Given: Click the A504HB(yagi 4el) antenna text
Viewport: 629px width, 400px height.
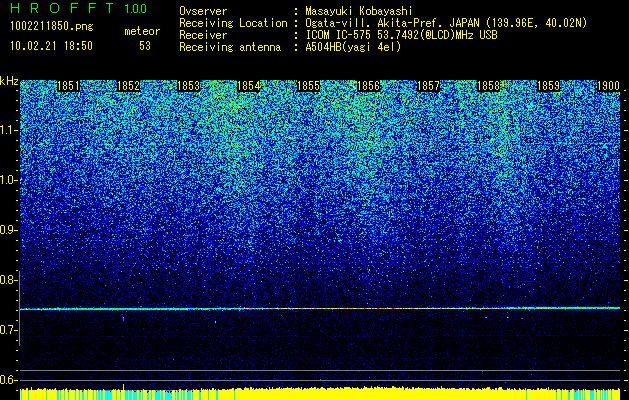Looking at the screenshot, I should (353, 47).
